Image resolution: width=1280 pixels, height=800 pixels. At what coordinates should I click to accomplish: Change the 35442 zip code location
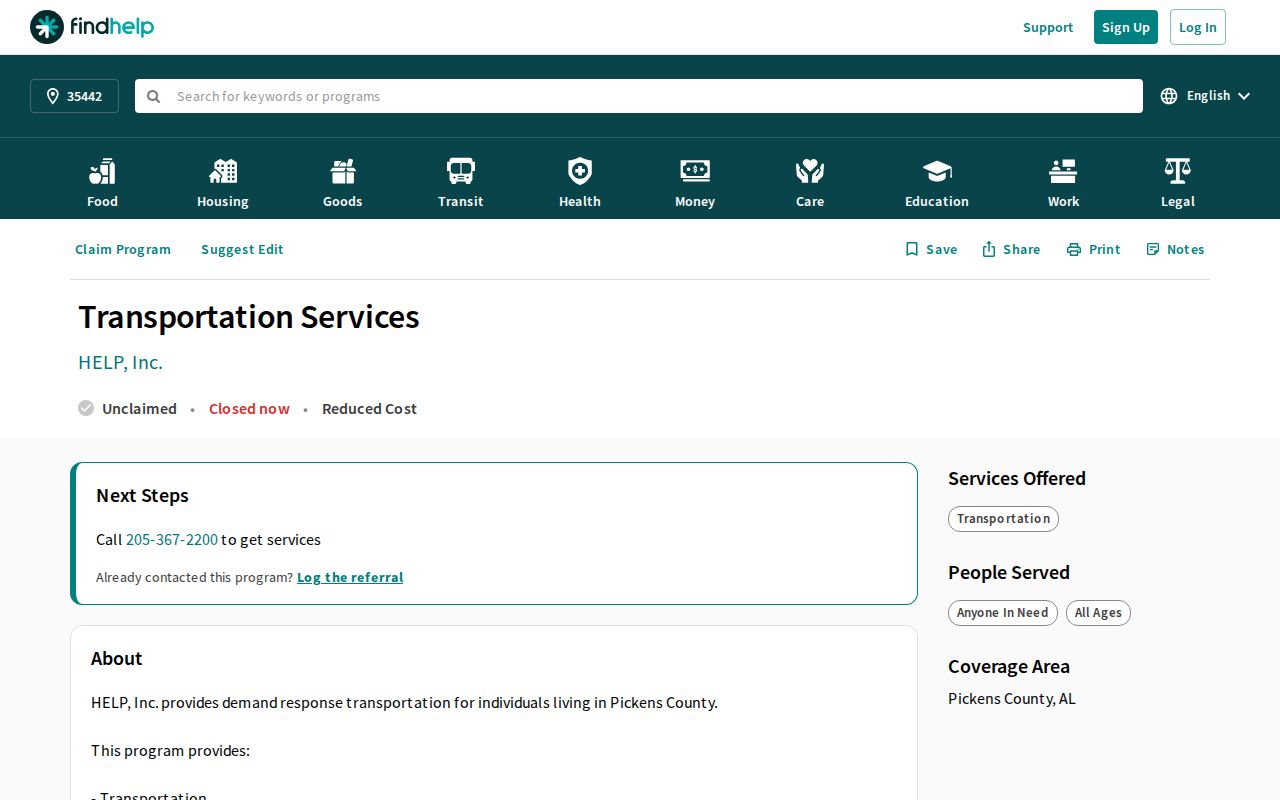pyautogui.click(x=74, y=96)
